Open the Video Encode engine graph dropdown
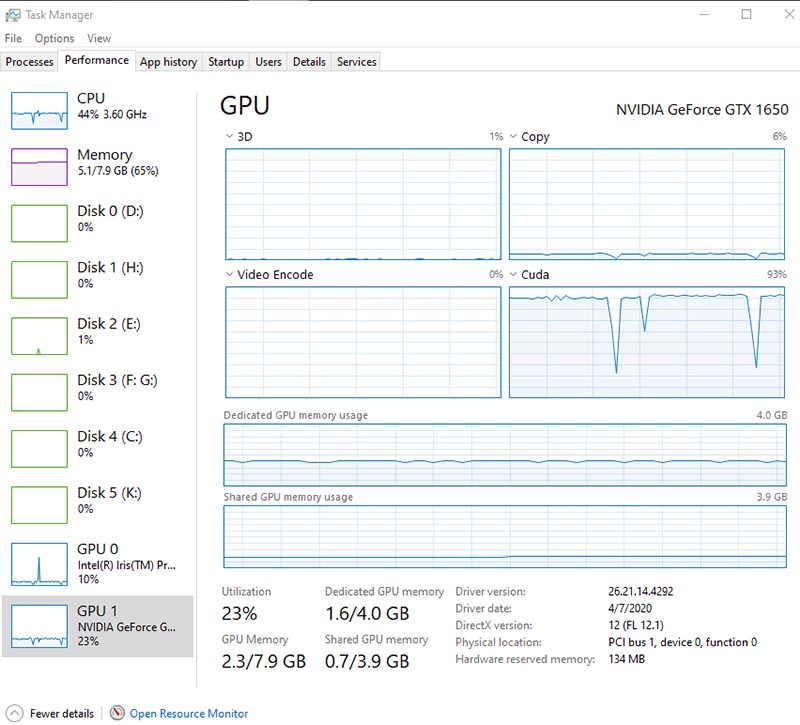800x725 pixels. click(229, 274)
